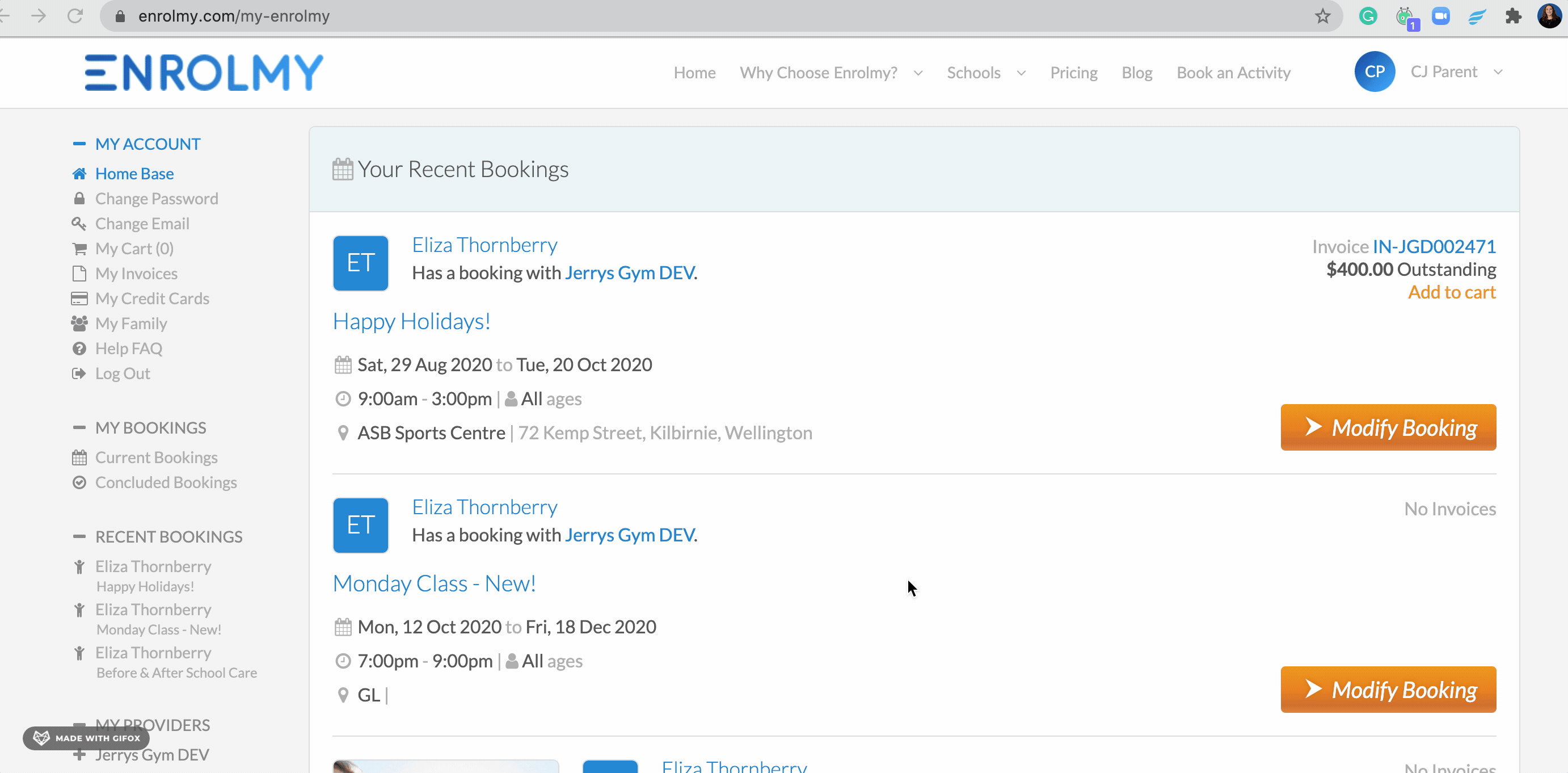Open Why Choose Enrolmy? menu label
Screen dimensions: 1568x773
point(818,73)
